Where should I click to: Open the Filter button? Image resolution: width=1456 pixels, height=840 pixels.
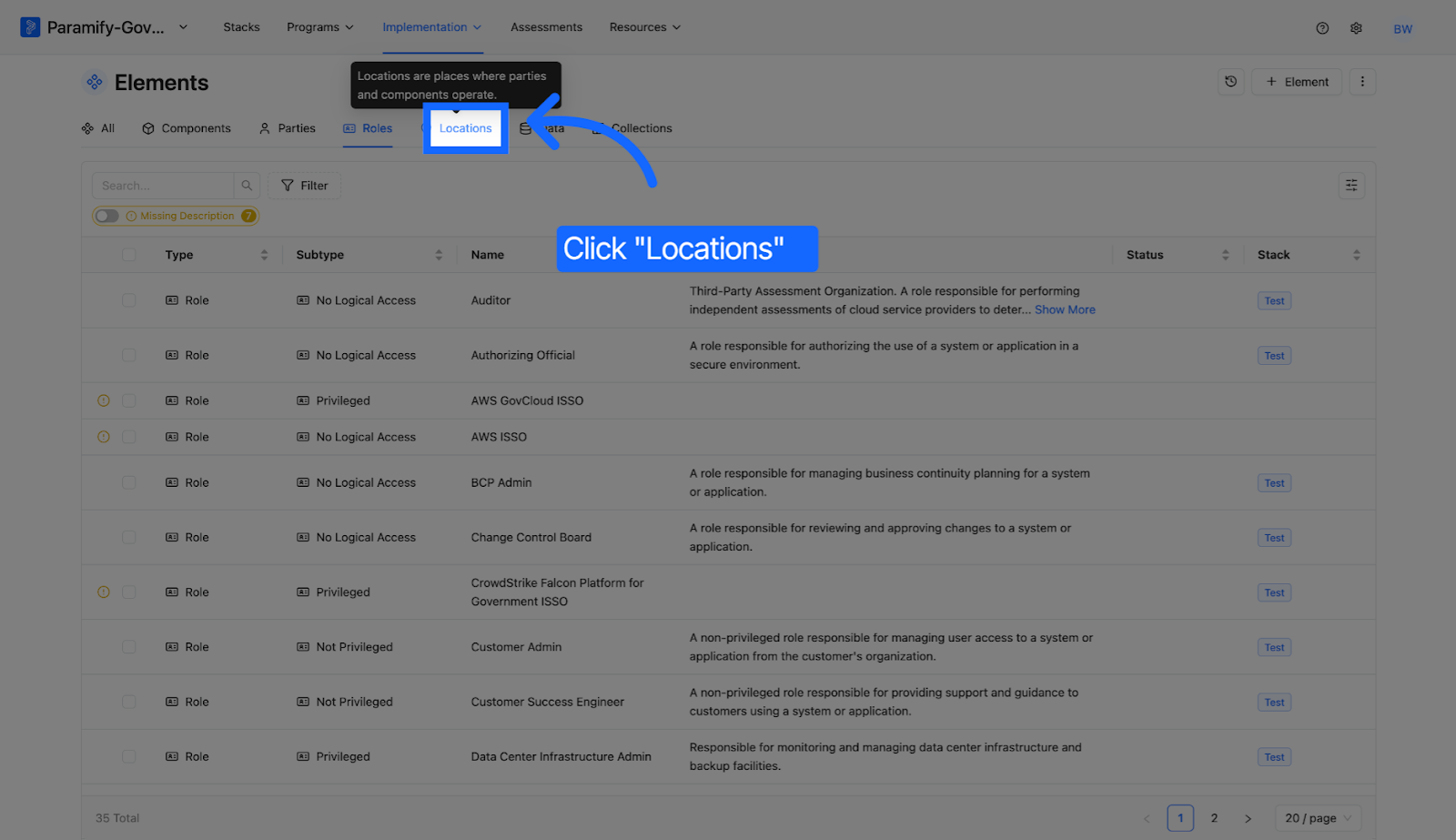(x=304, y=186)
